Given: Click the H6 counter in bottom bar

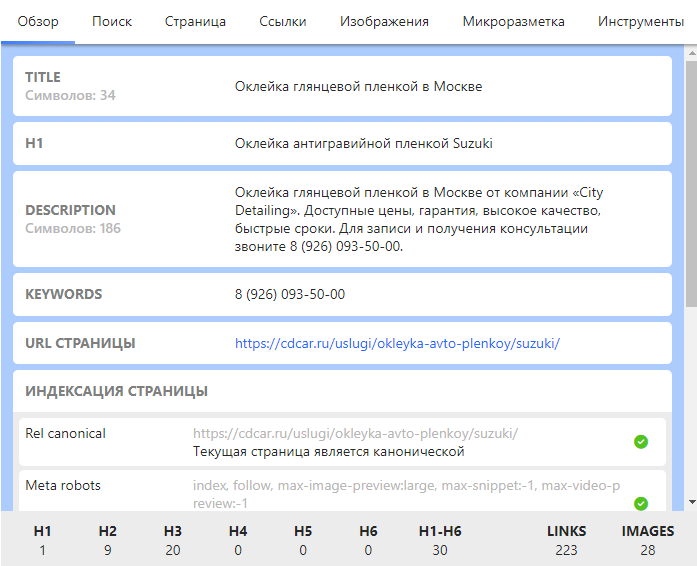Looking at the screenshot, I should pos(368,540).
